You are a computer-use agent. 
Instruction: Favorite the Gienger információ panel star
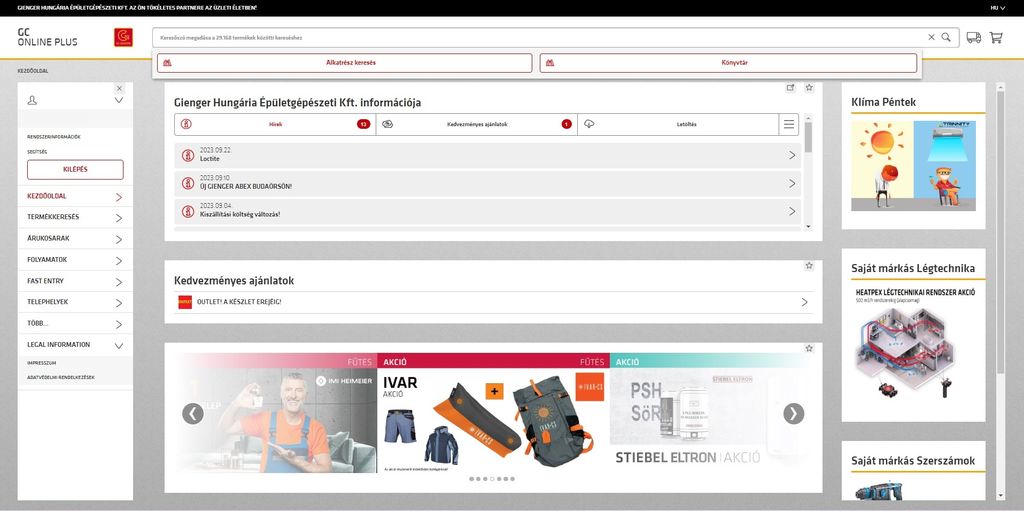(x=809, y=88)
